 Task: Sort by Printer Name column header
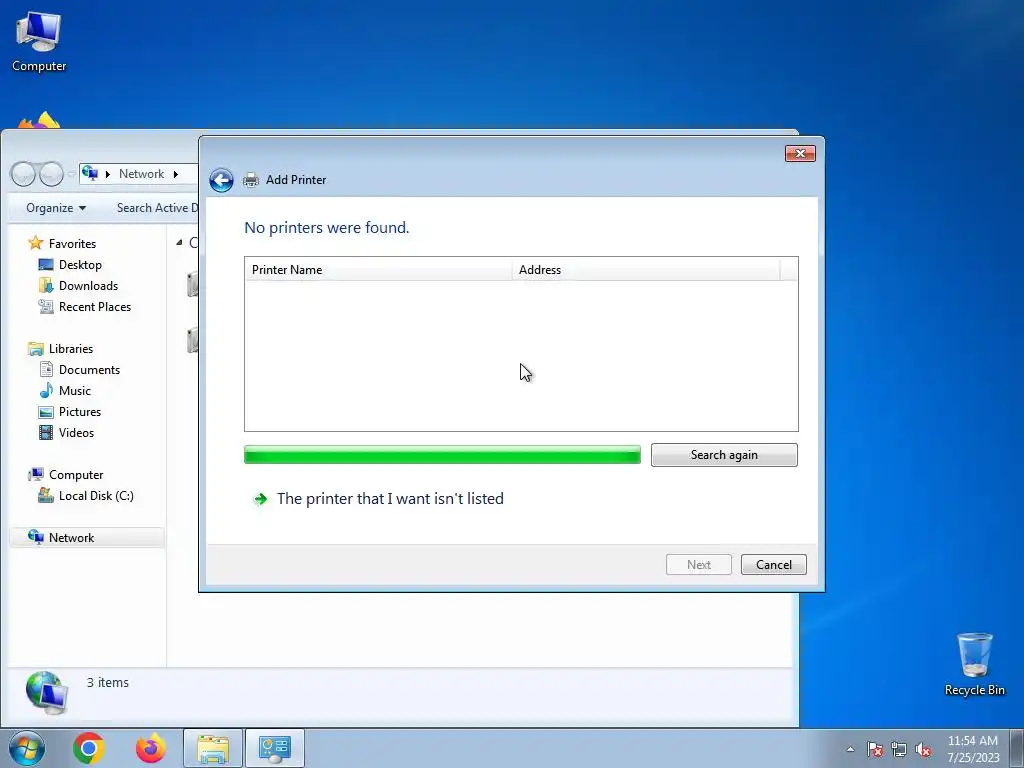pos(379,270)
